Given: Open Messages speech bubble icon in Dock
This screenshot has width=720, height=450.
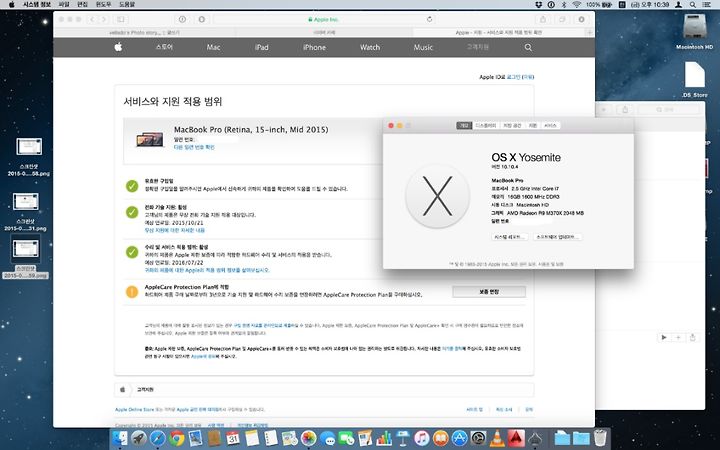Looking at the screenshot, I should point(327,439).
